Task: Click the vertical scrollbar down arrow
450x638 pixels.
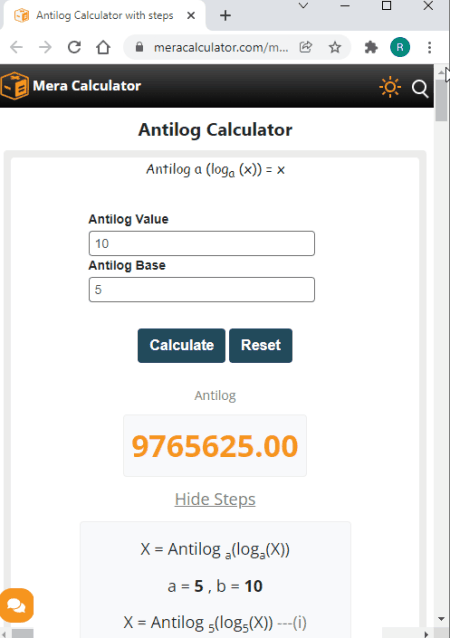Action: coord(442,619)
